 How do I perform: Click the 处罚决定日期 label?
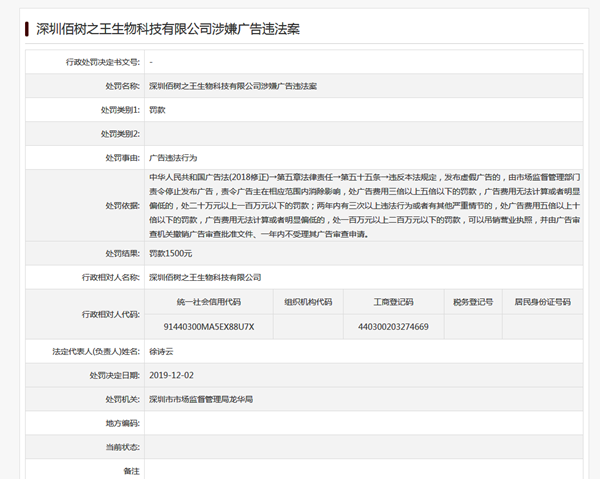coord(114,375)
